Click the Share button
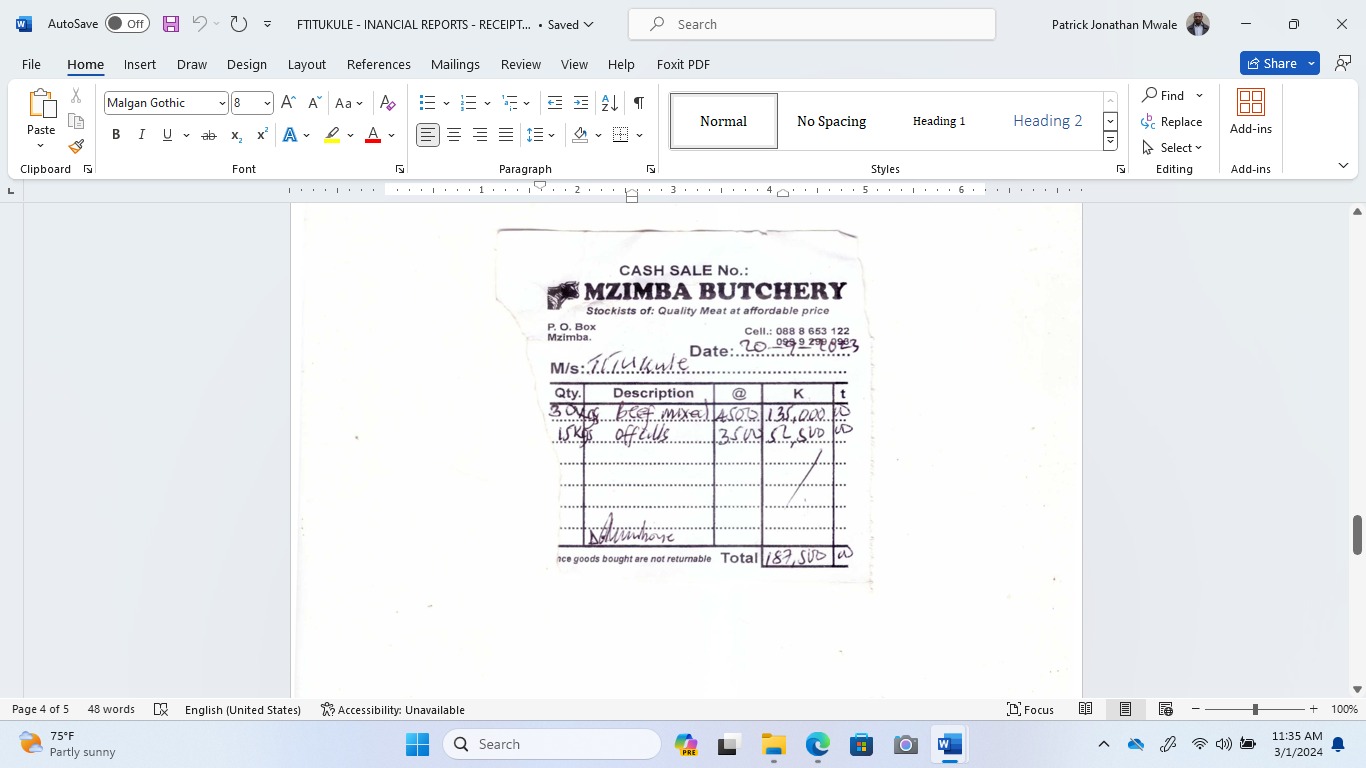1366x768 pixels. tap(1270, 63)
